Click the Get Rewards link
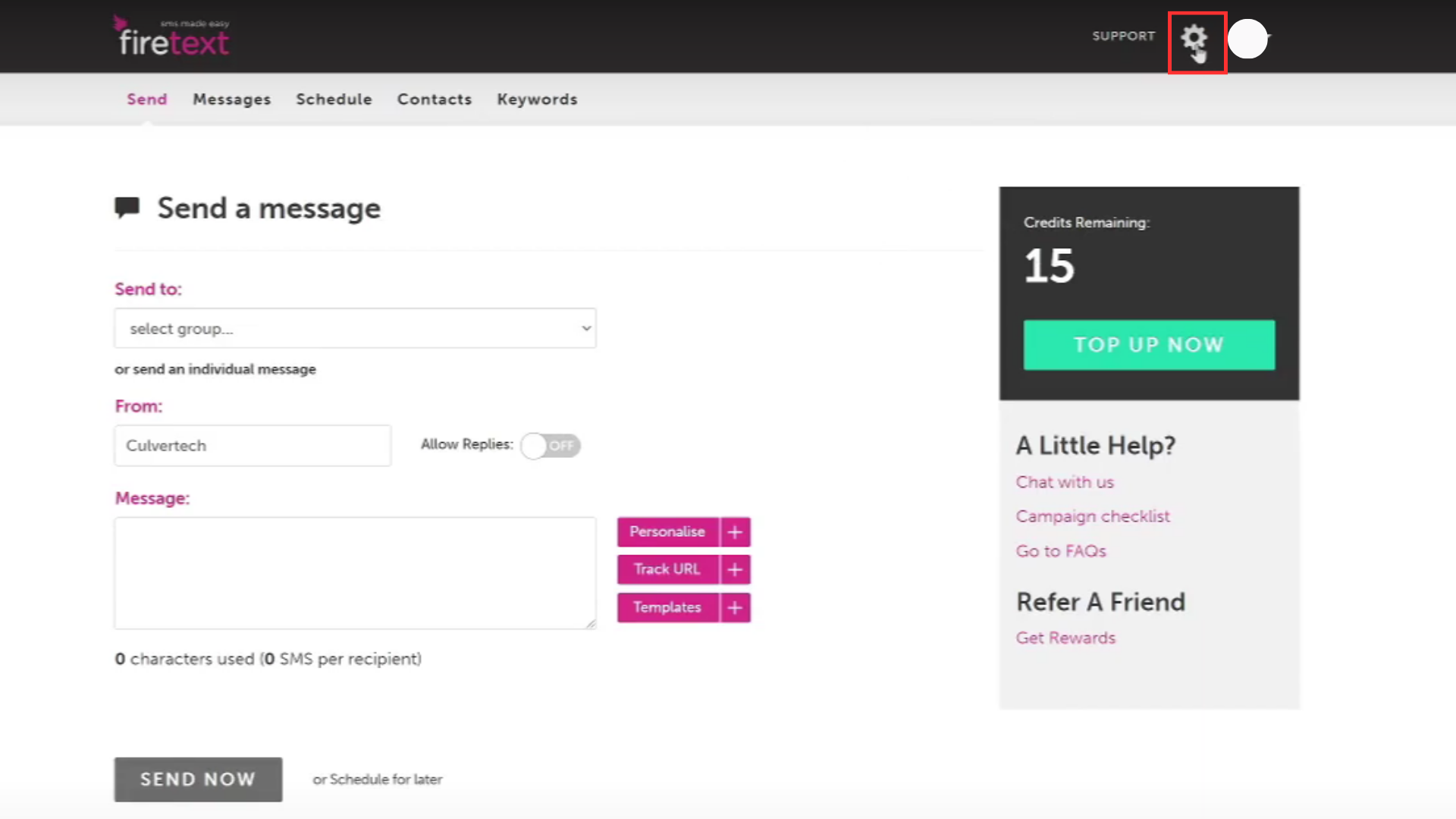This screenshot has width=1456, height=819. coord(1065,637)
